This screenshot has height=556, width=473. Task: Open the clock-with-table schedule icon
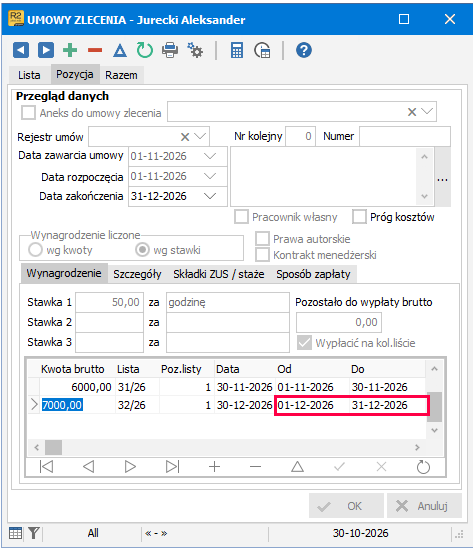262,50
